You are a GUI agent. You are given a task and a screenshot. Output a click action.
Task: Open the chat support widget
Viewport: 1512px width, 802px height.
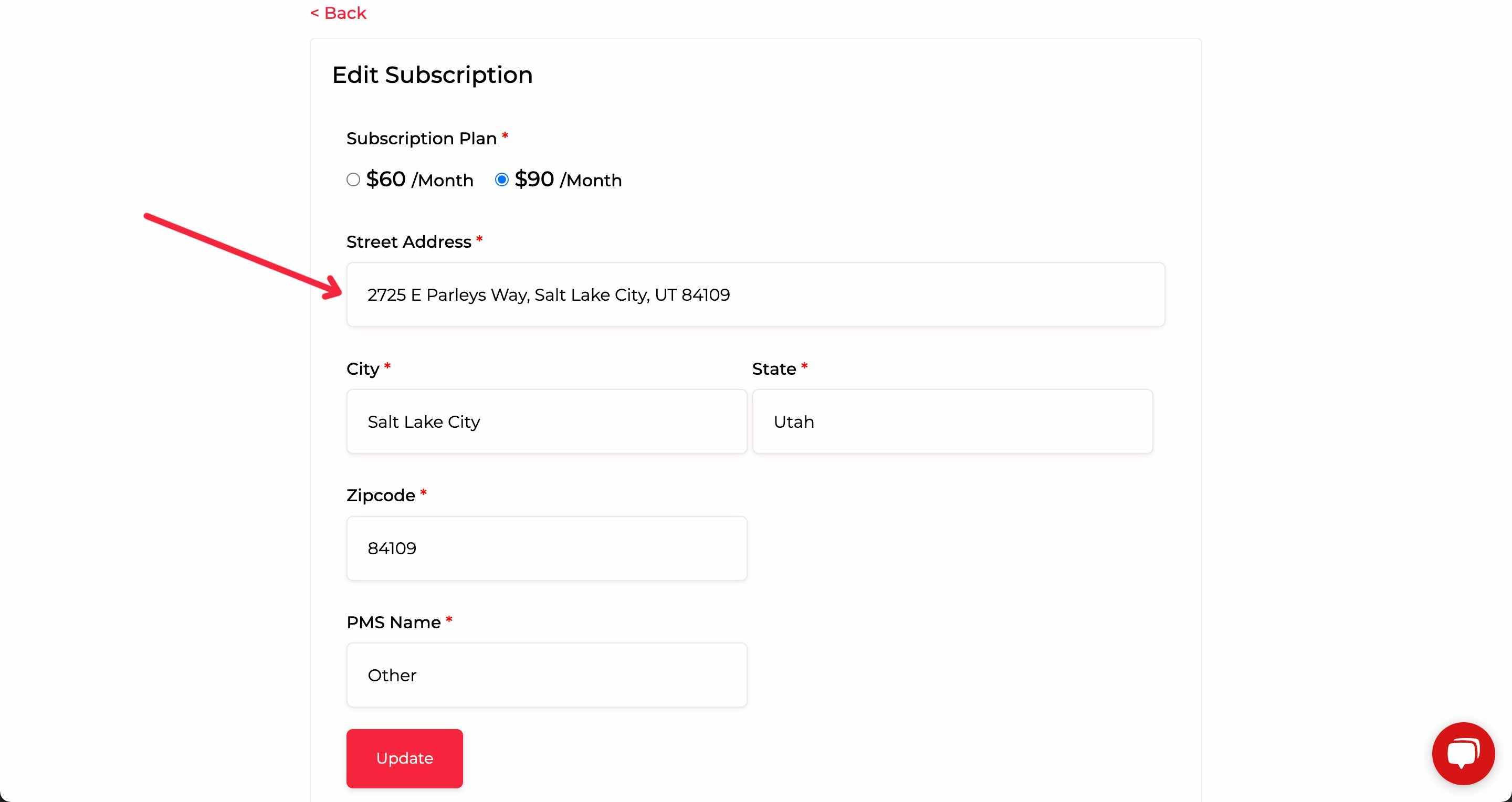1463,753
